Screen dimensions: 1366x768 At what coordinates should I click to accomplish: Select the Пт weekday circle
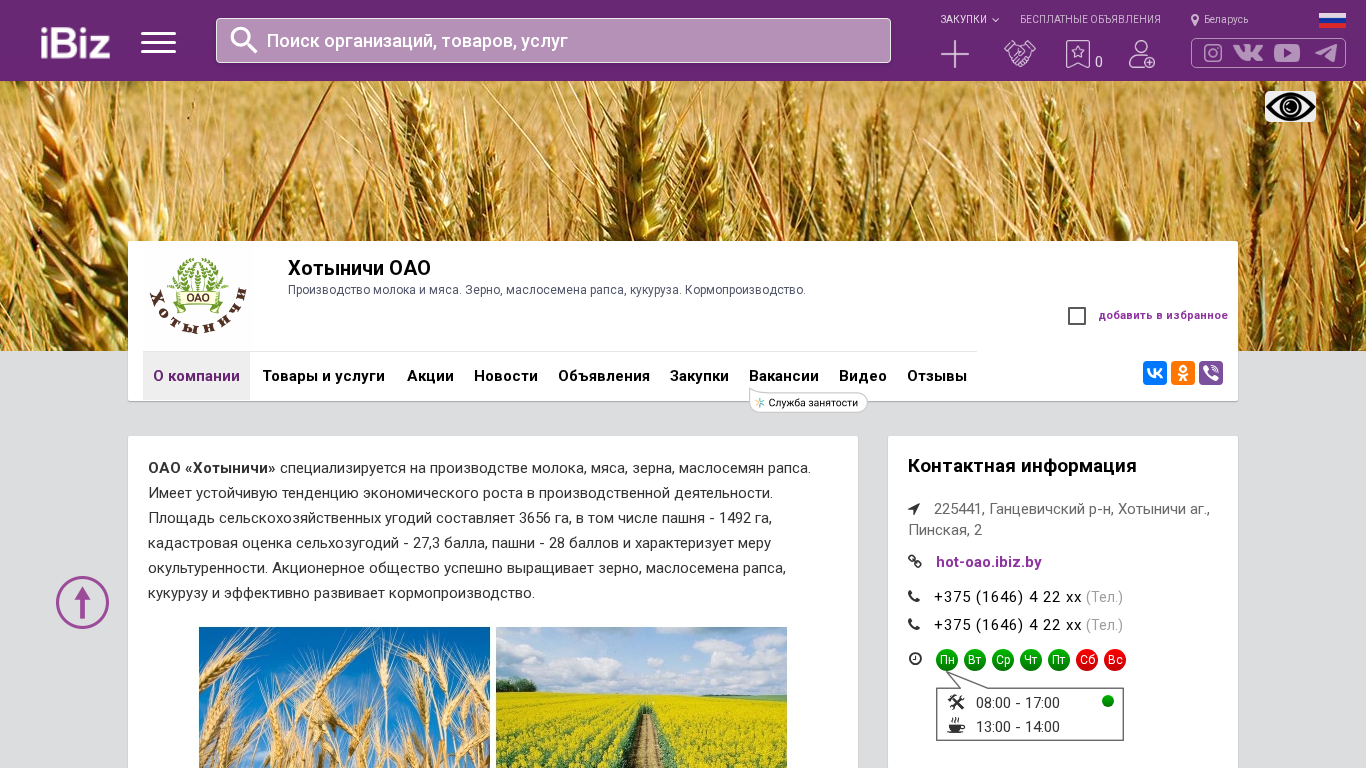pos(1059,660)
